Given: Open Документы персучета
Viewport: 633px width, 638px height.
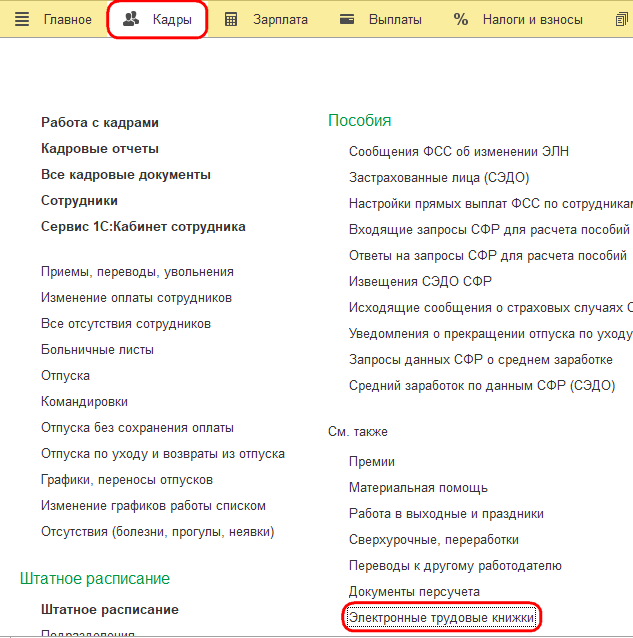Looking at the screenshot, I should click(x=414, y=592).
